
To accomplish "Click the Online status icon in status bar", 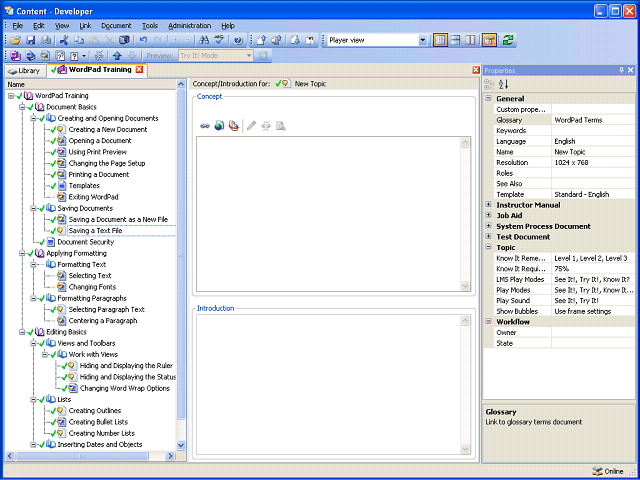I will [597, 471].
